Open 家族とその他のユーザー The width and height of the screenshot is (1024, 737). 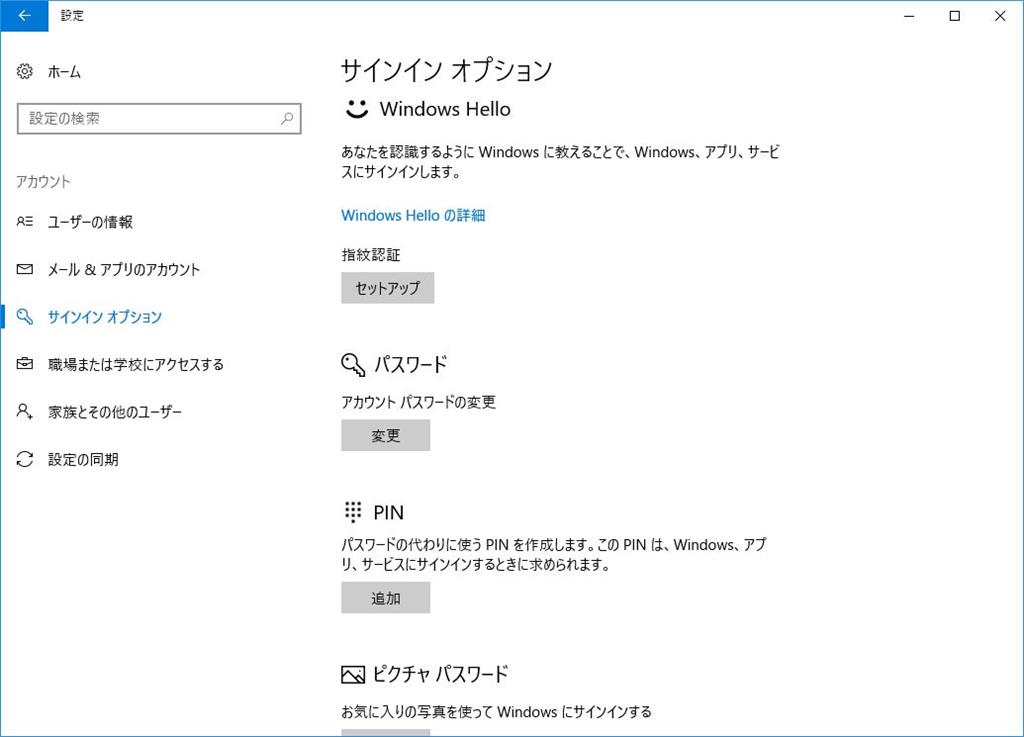(x=115, y=412)
